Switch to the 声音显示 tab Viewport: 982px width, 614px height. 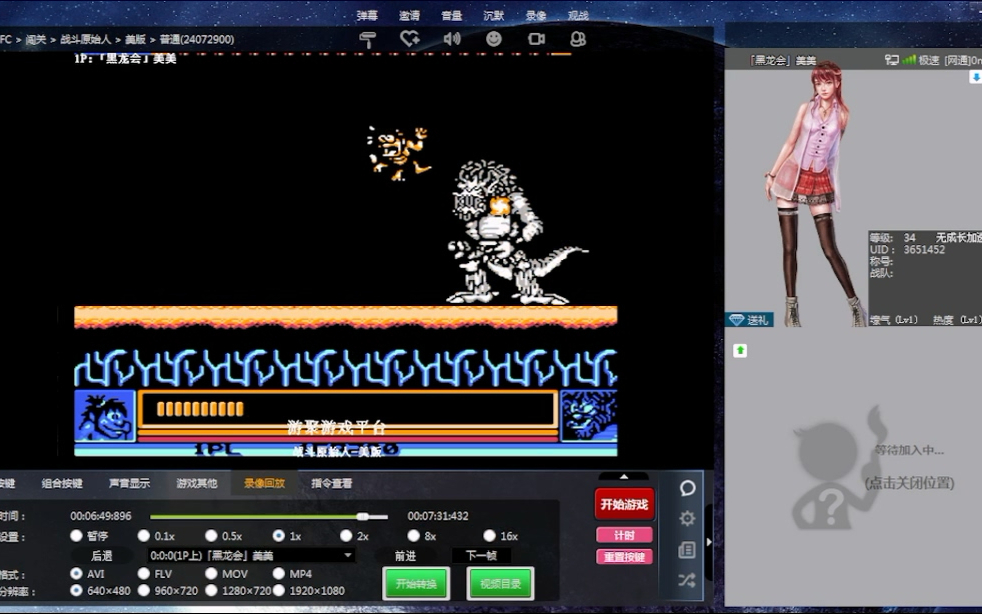point(130,483)
